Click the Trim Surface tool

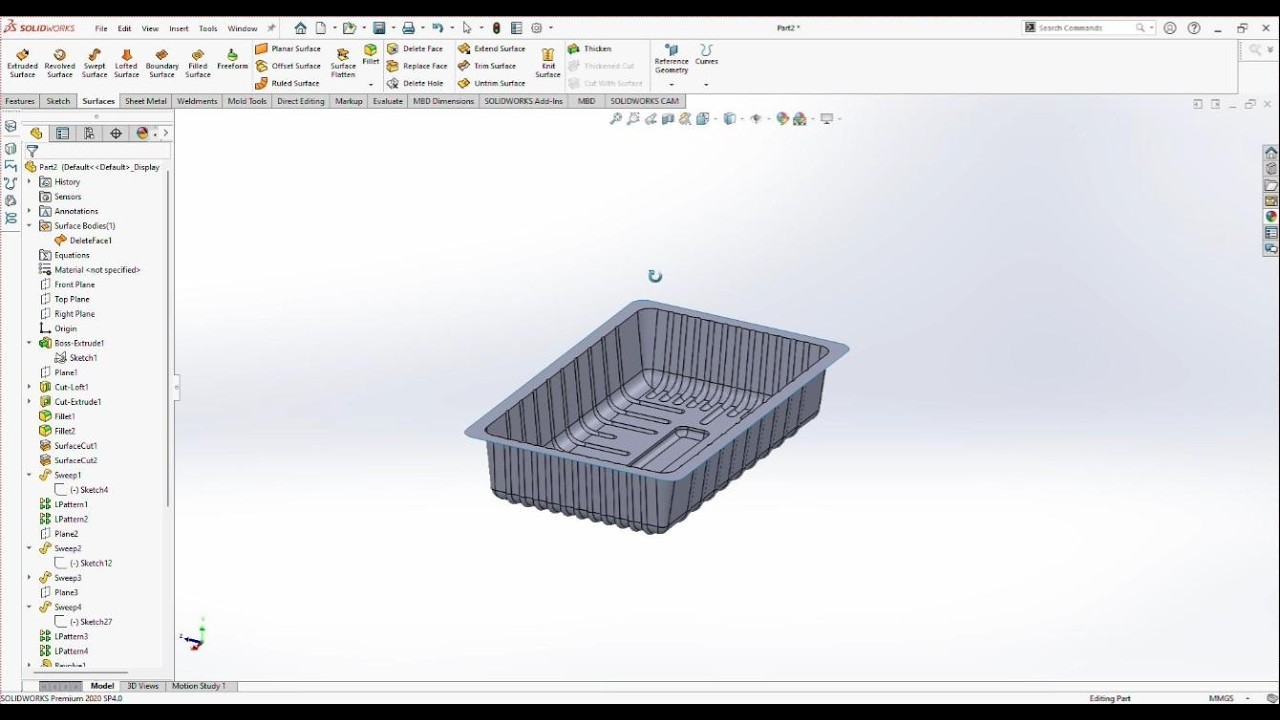point(487,66)
